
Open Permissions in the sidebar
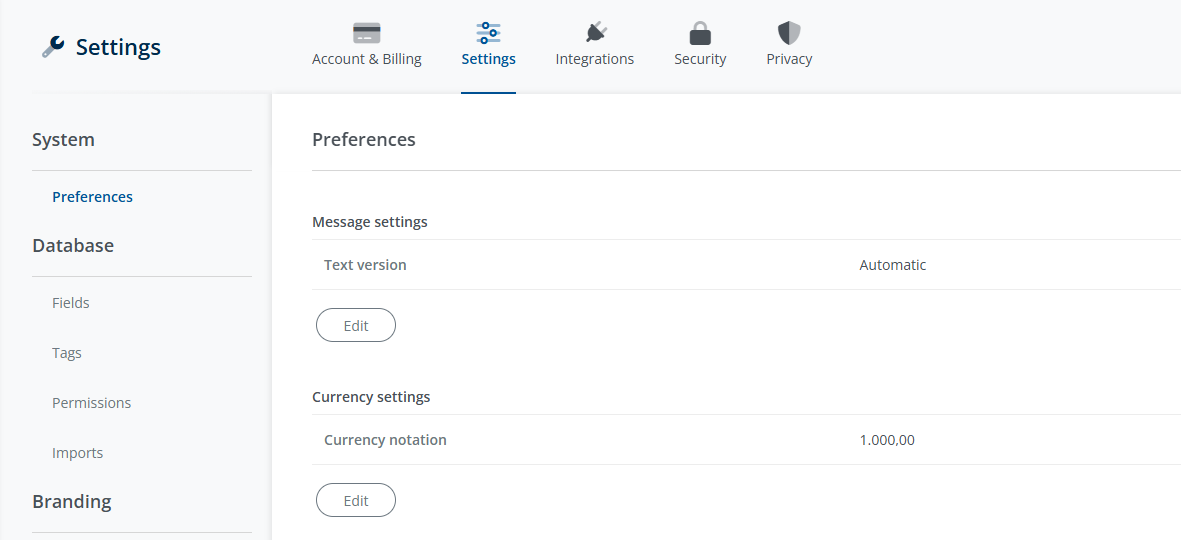point(91,403)
